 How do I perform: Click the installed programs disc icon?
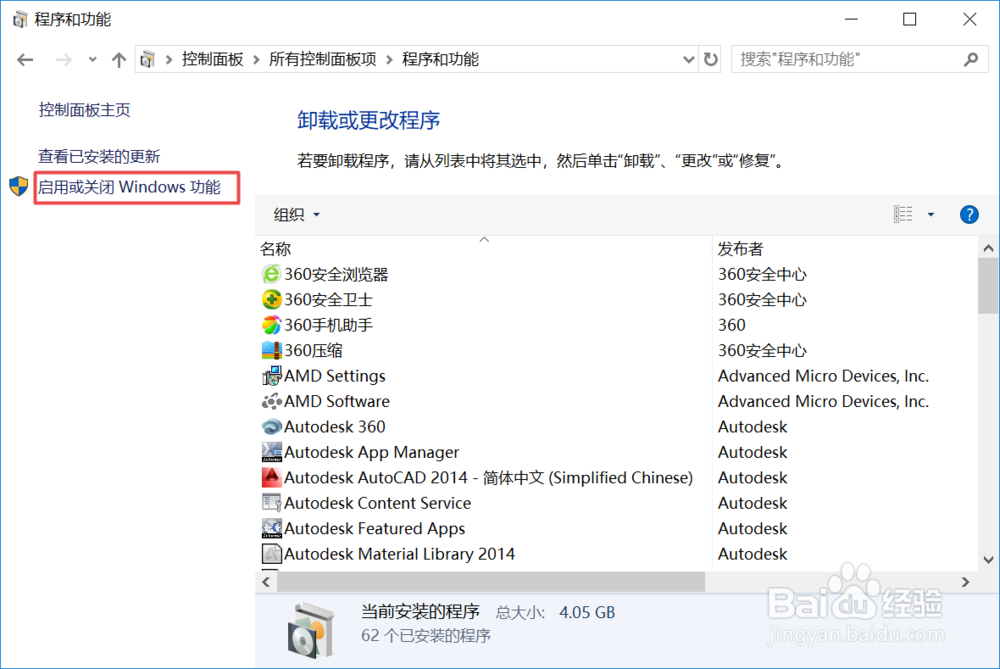(x=311, y=630)
